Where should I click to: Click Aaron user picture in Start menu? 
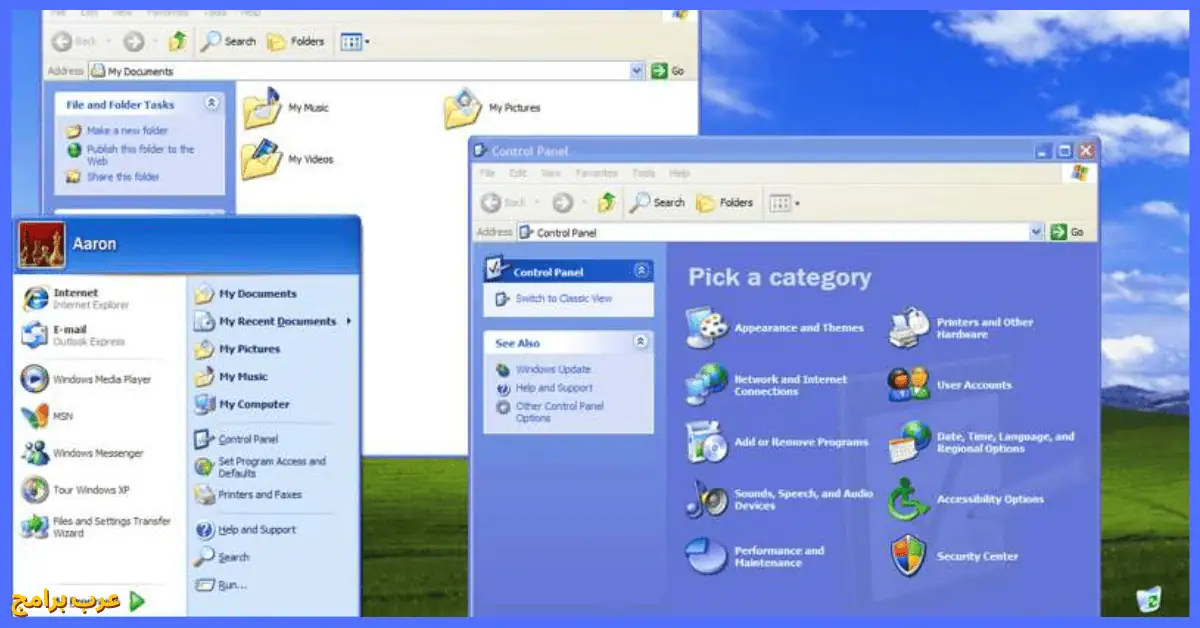coord(41,244)
